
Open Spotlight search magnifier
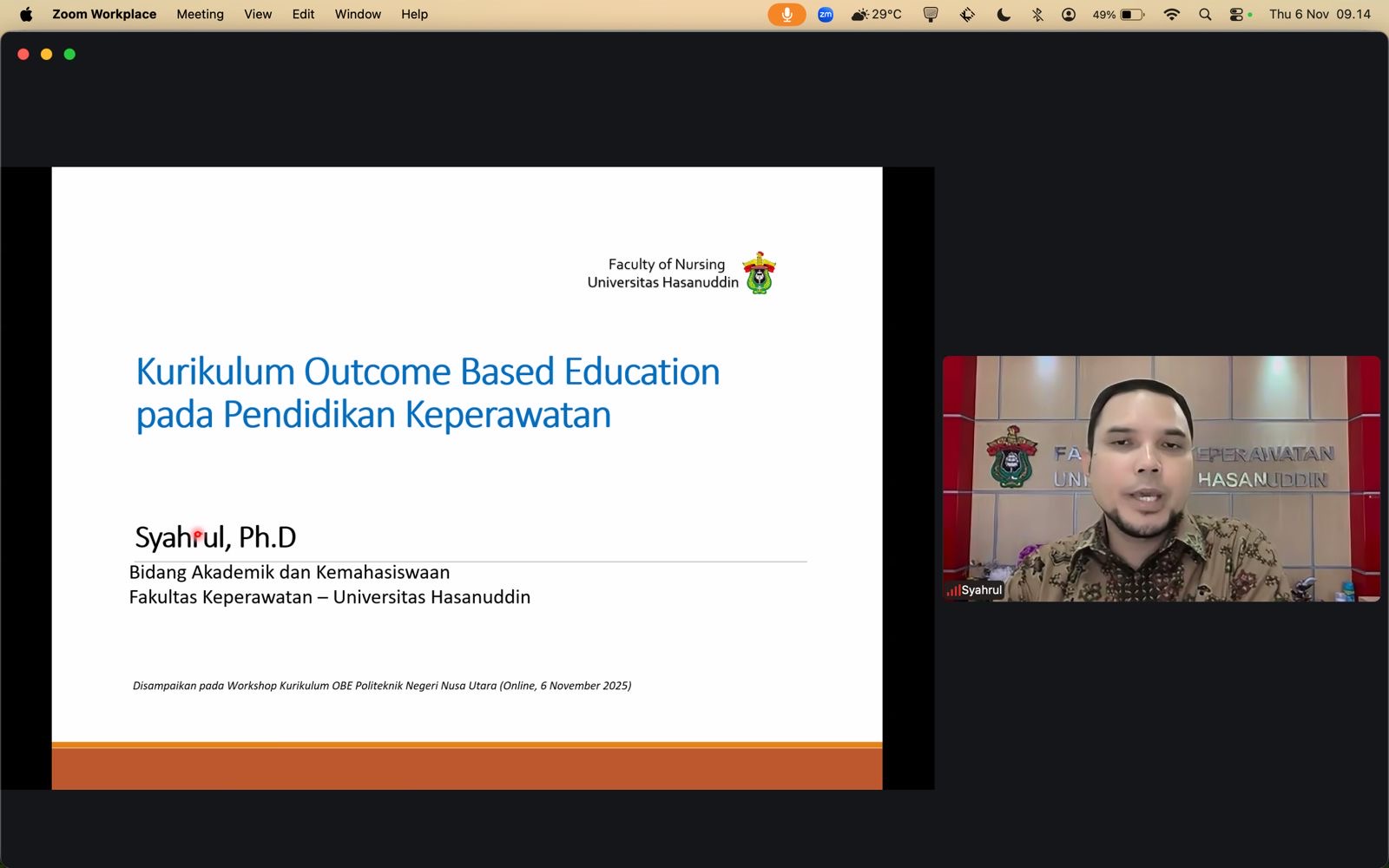click(1205, 15)
